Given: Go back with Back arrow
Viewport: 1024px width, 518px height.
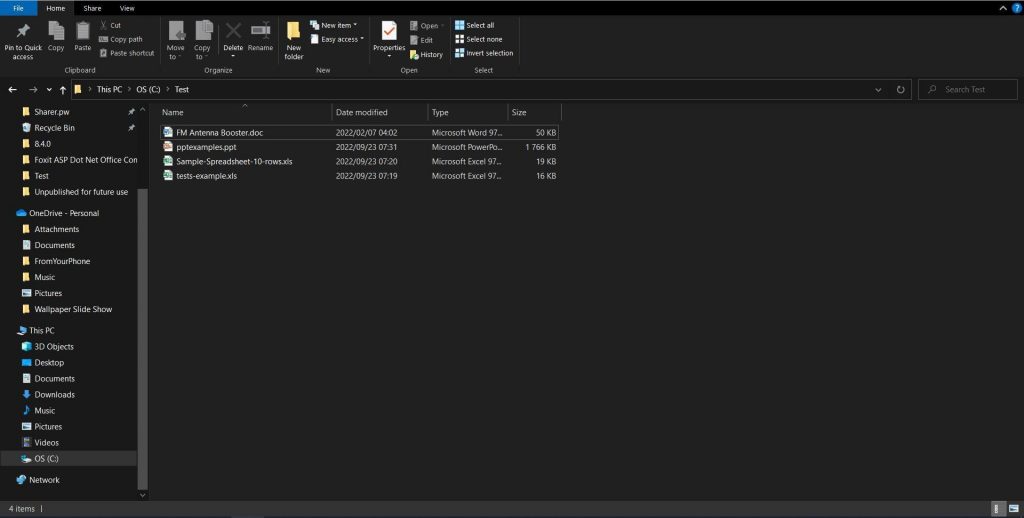Looking at the screenshot, I should coord(12,89).
